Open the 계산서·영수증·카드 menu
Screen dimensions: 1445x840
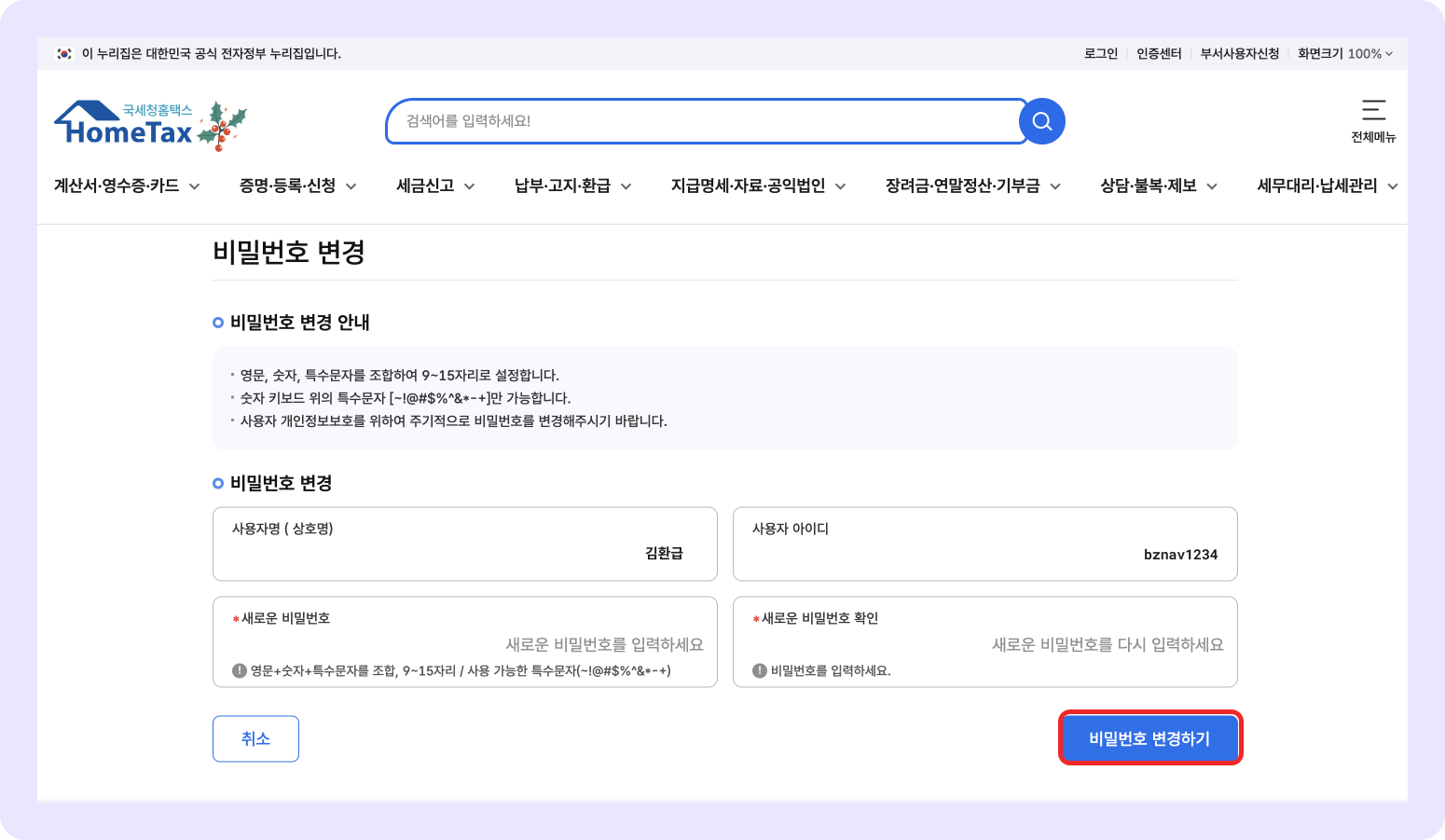(117, 186)
